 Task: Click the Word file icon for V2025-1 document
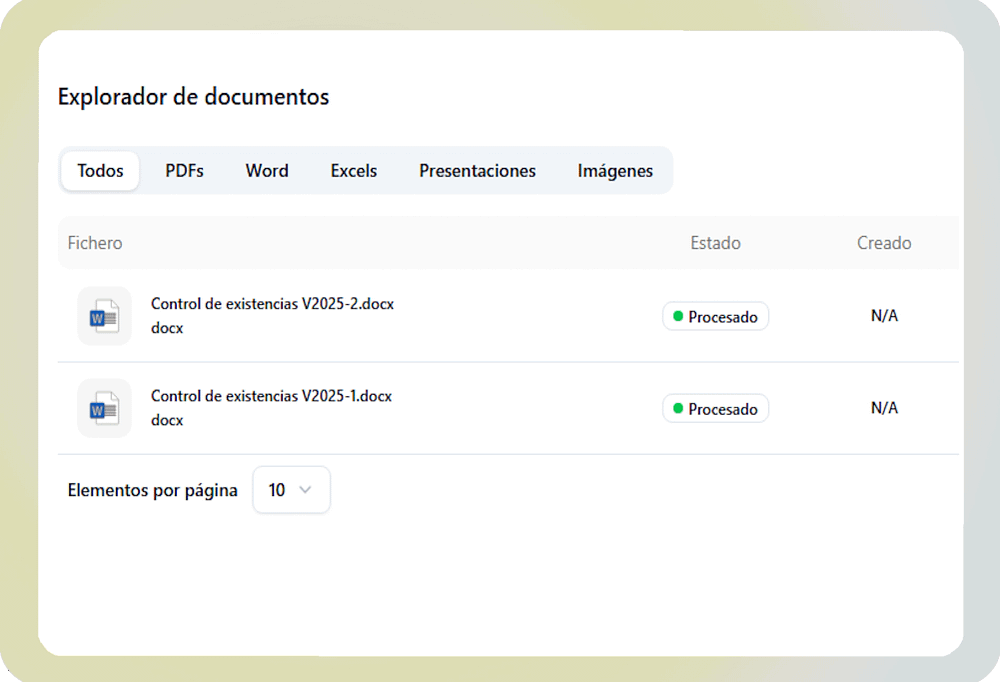(x=104, y=409)
